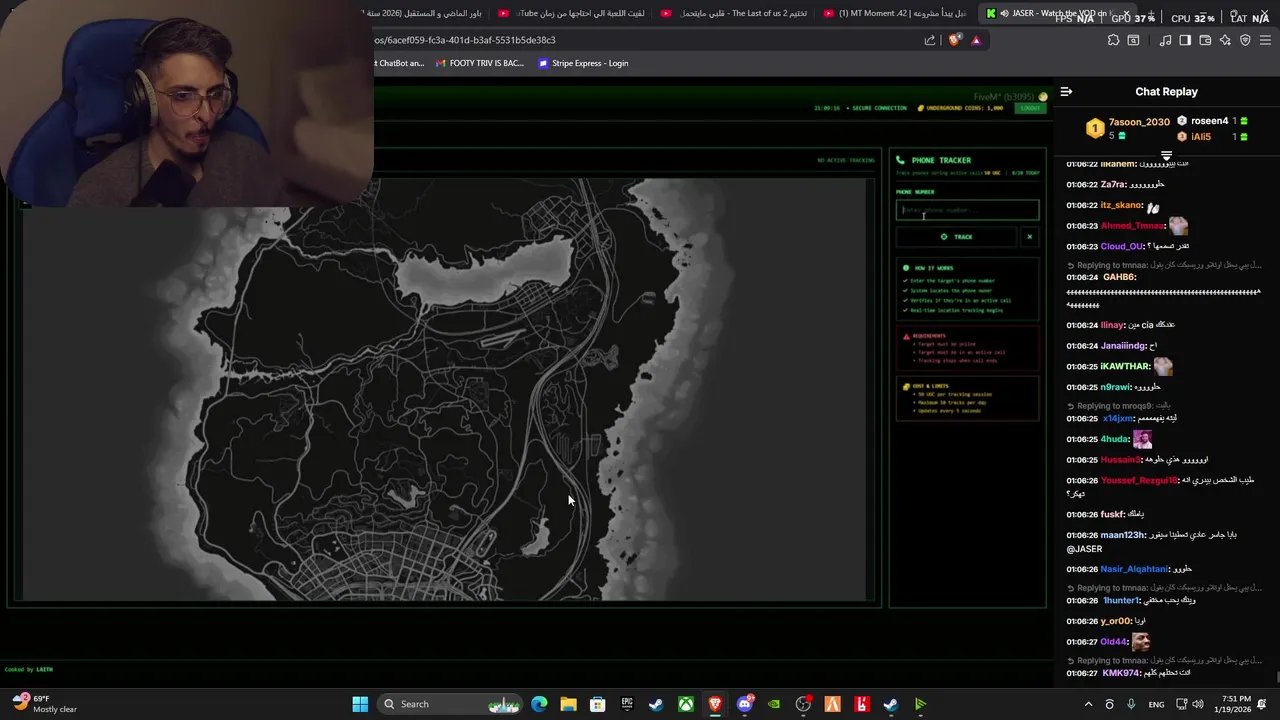Click the media playlist music note icon
The width and height of the screenshot is (1280, 720).
coord(1165,40)
